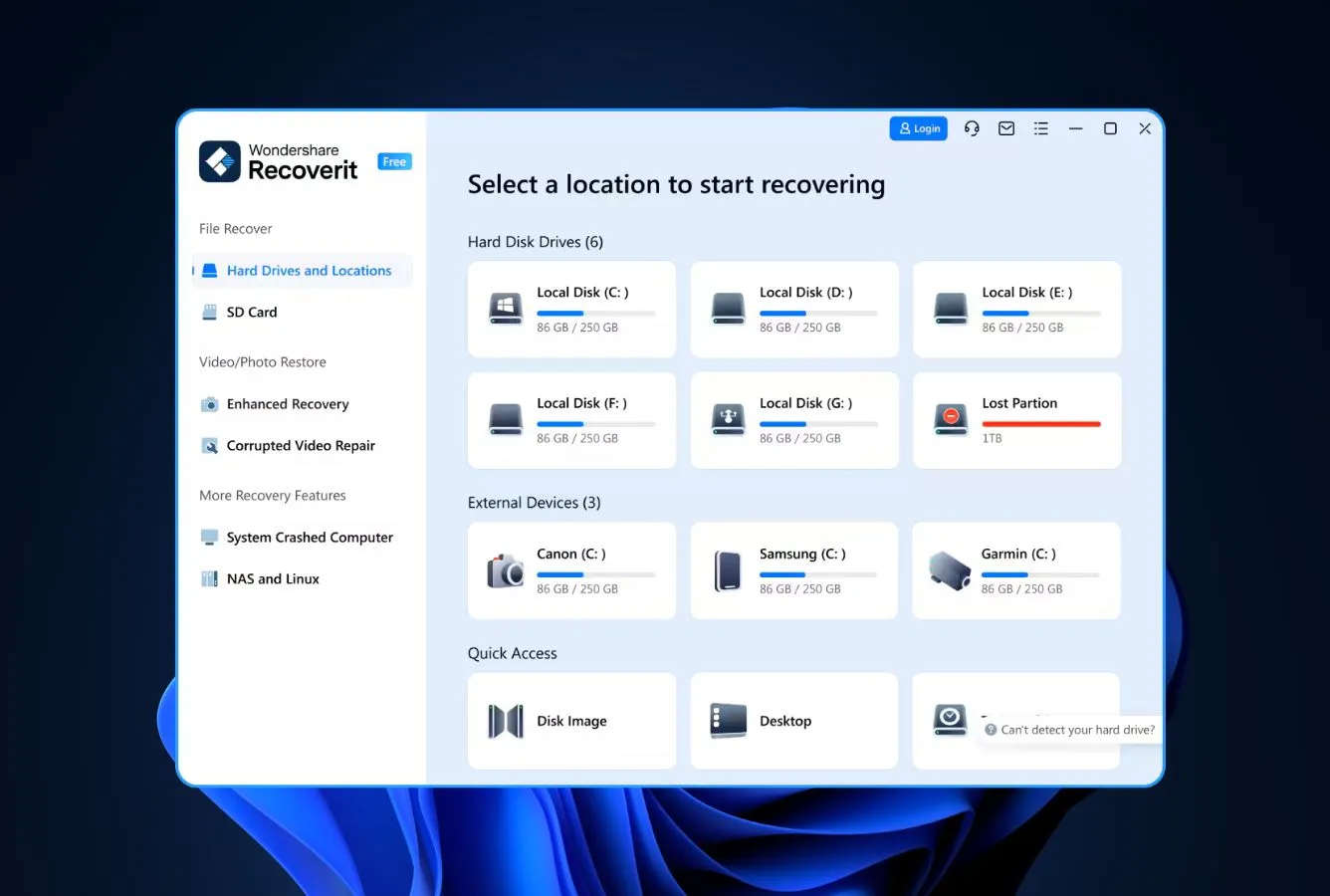This screenshot has height=896, width=1330.
Task: Click the NAS and Linux server icon
Action: click(x=210, y=578)
